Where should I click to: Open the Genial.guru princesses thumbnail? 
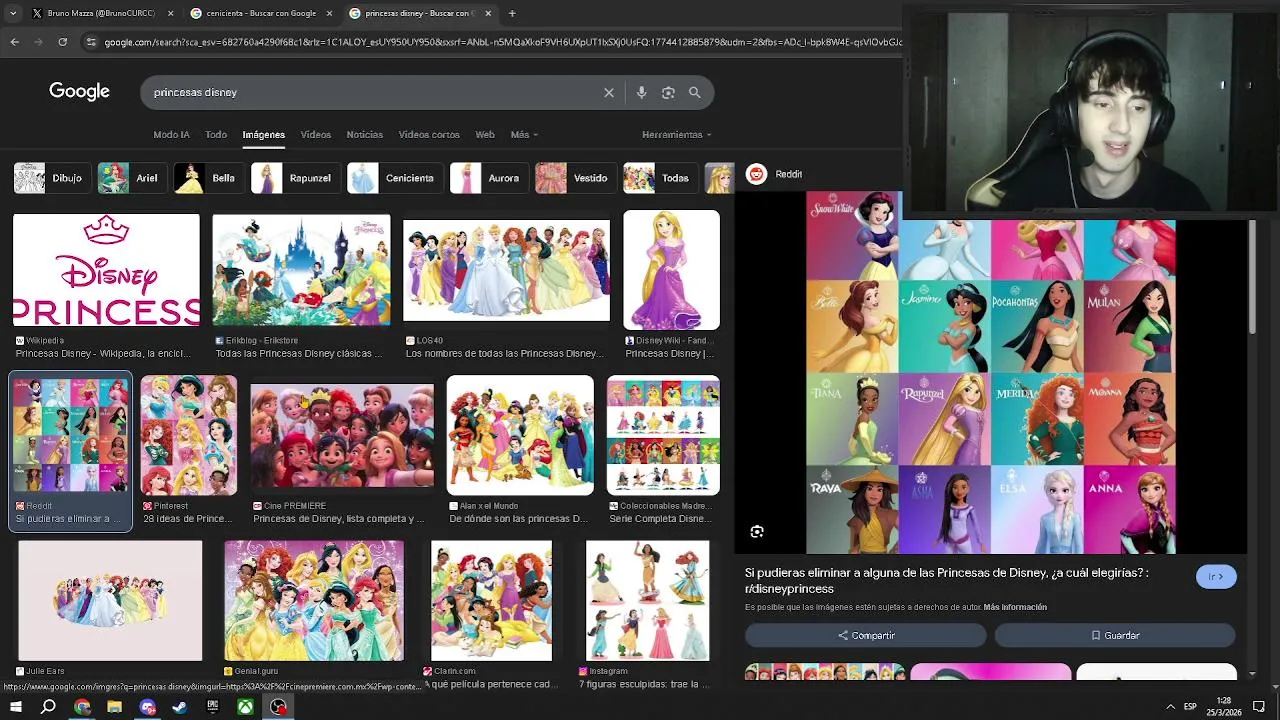(314, 601)
